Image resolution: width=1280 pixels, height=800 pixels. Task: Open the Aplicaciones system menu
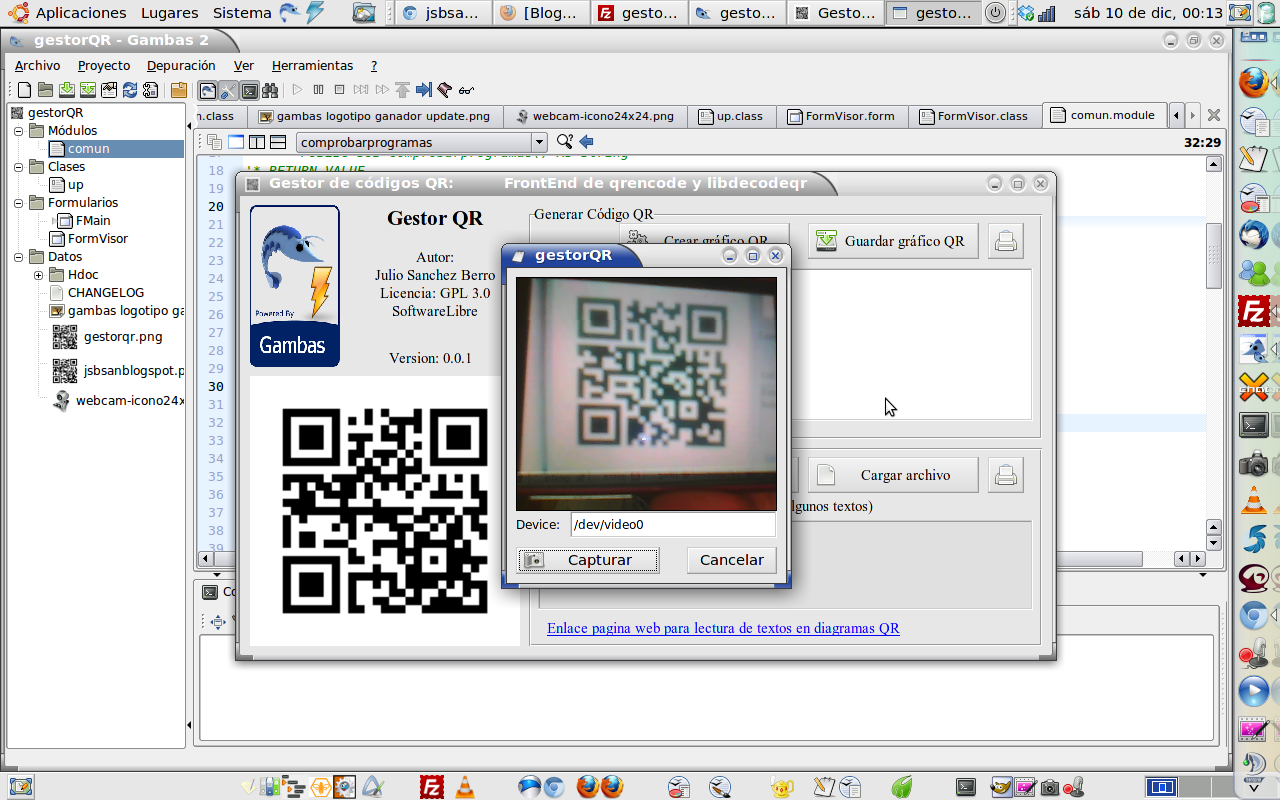(81, 13)
